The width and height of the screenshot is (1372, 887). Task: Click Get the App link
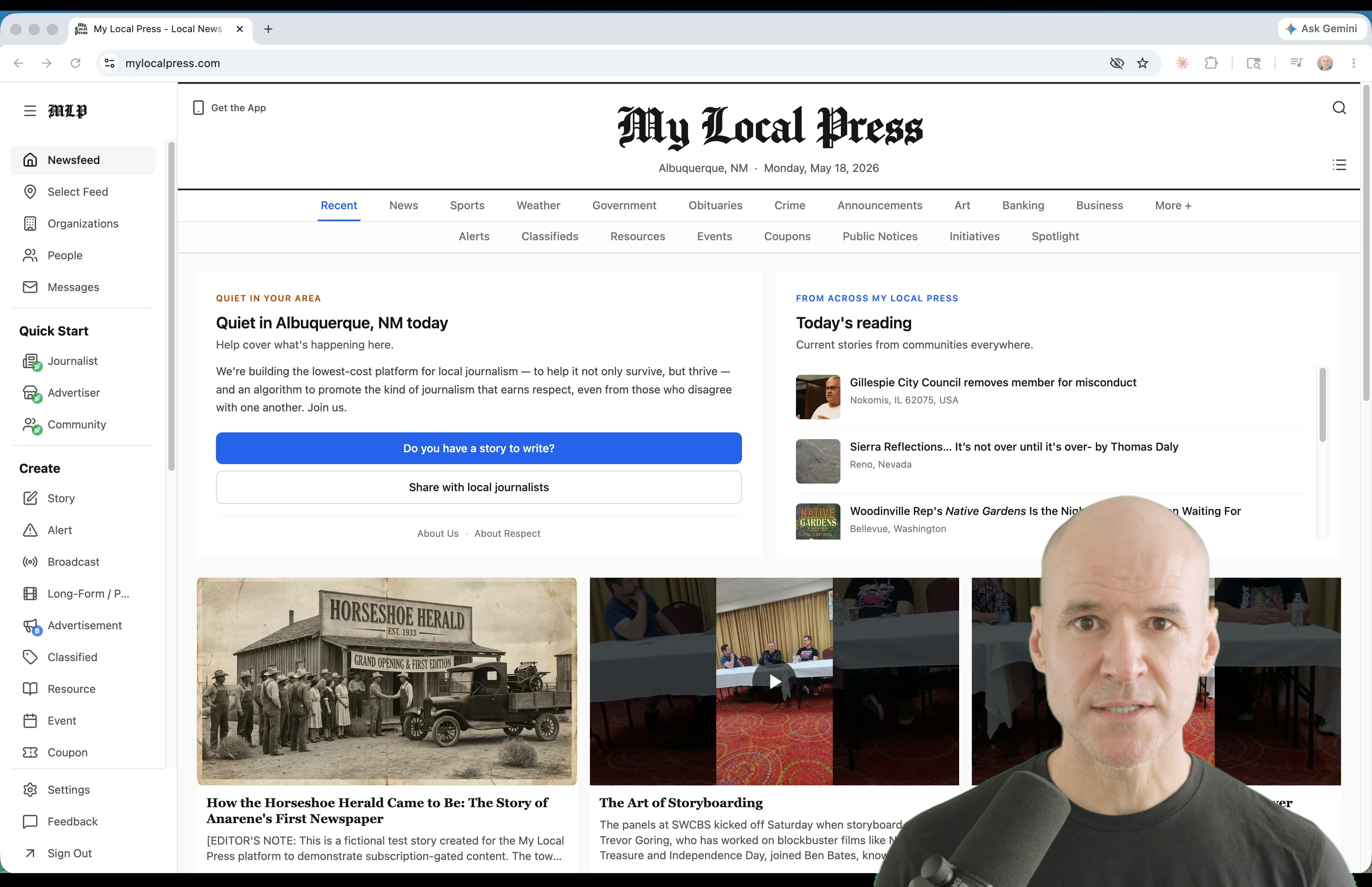(x=229, y=108)
